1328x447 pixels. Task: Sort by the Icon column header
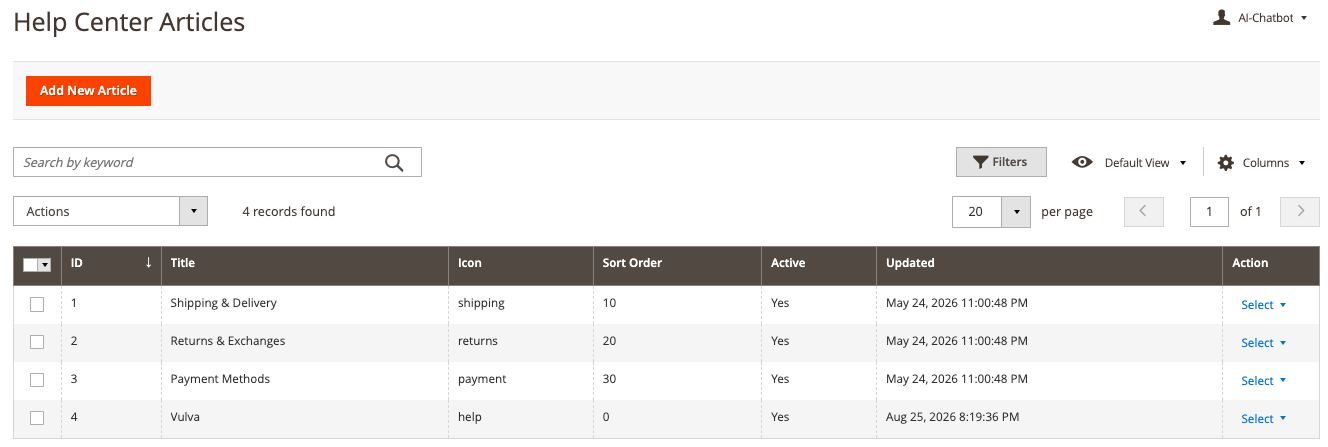[x=520, y=264]
